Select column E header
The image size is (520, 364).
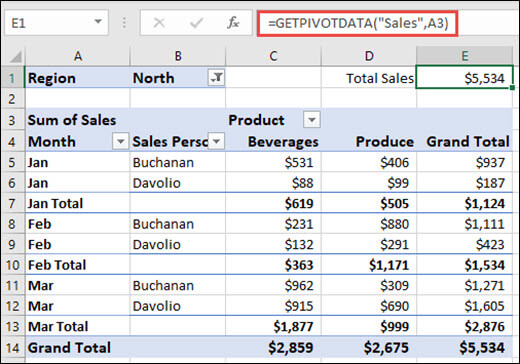(x=464, y=56)
